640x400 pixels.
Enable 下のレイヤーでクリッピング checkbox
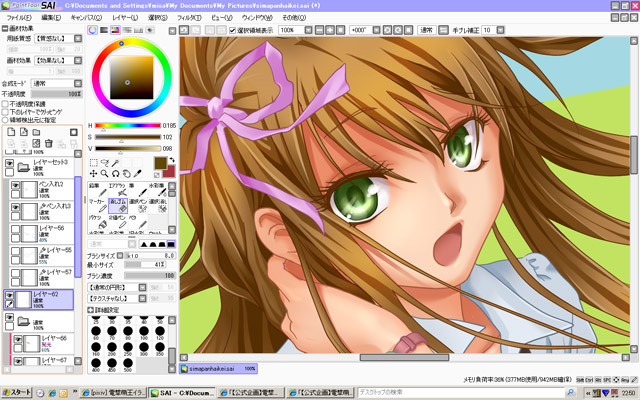tap(5, 112)
